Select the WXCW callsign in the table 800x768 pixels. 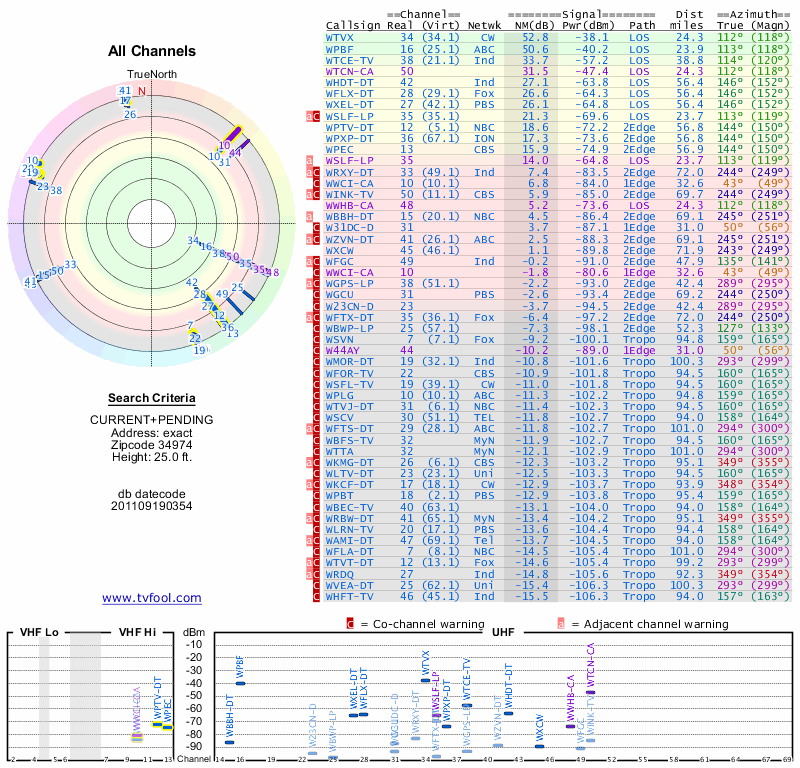[x=339, y=251]
